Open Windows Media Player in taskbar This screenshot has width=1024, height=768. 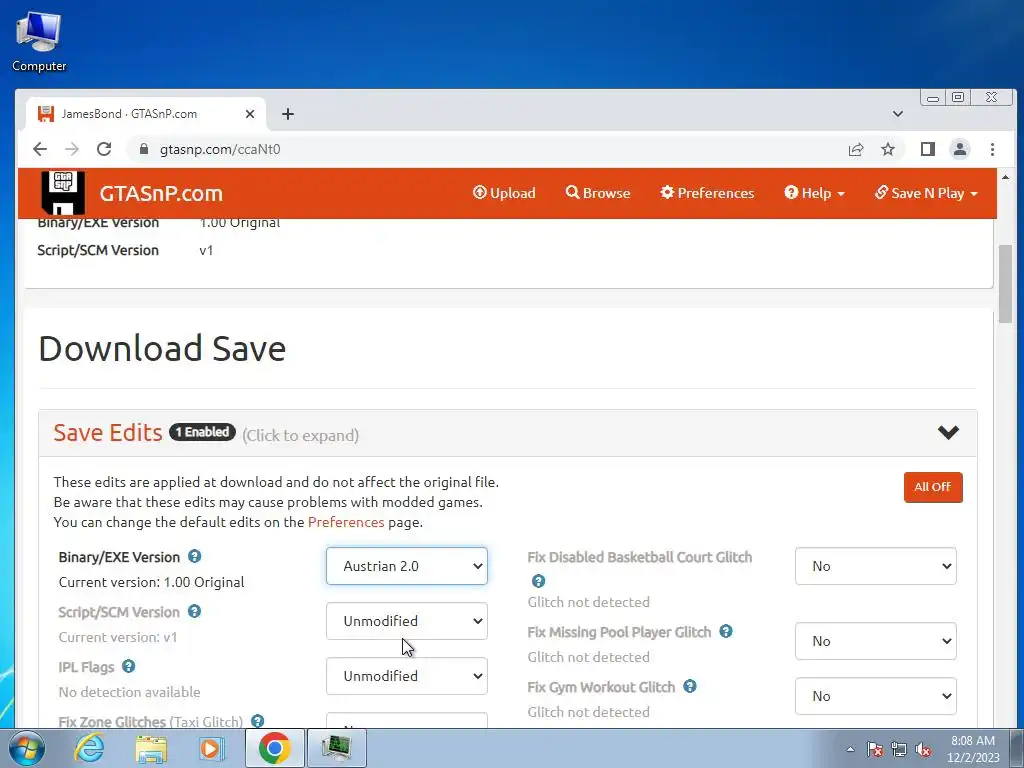[211, 748]
